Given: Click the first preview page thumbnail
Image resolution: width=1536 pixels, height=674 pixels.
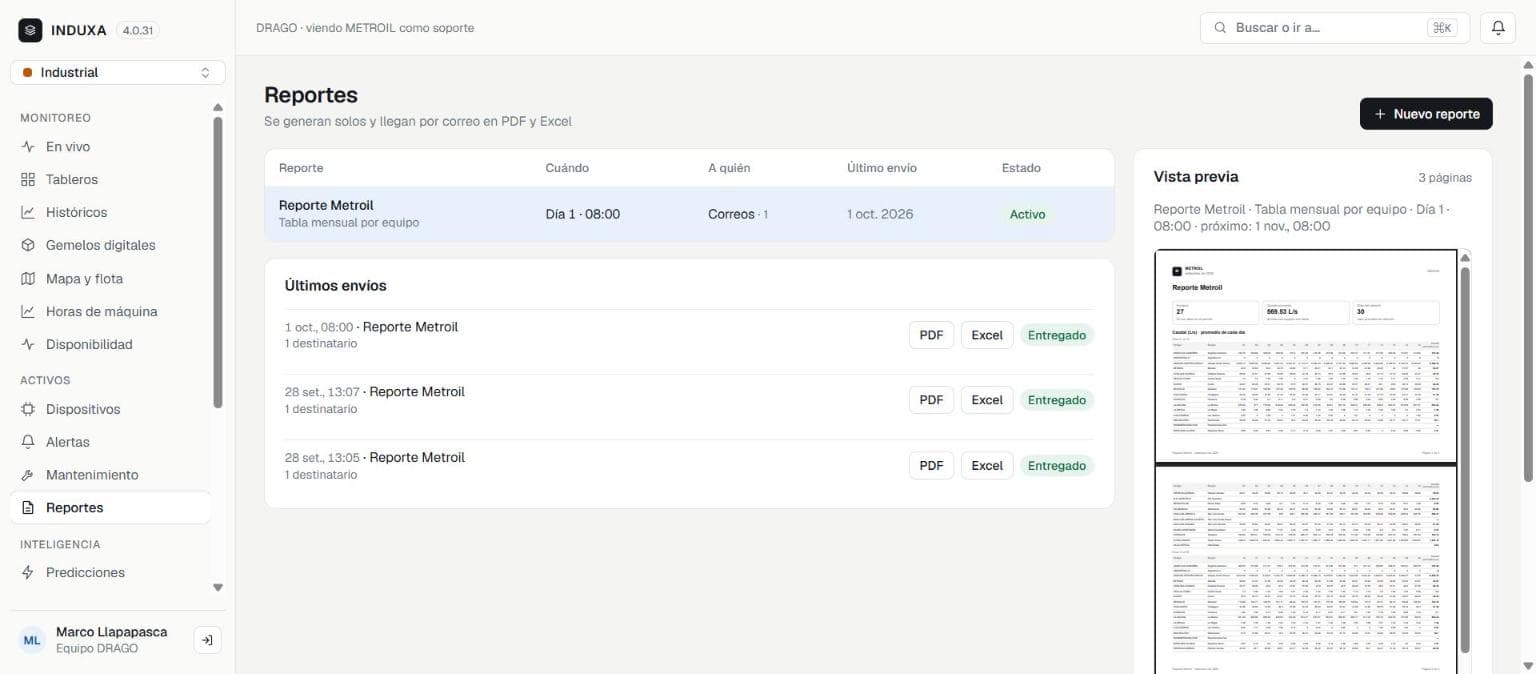Looking at the screenshot, I should 1306,356.
